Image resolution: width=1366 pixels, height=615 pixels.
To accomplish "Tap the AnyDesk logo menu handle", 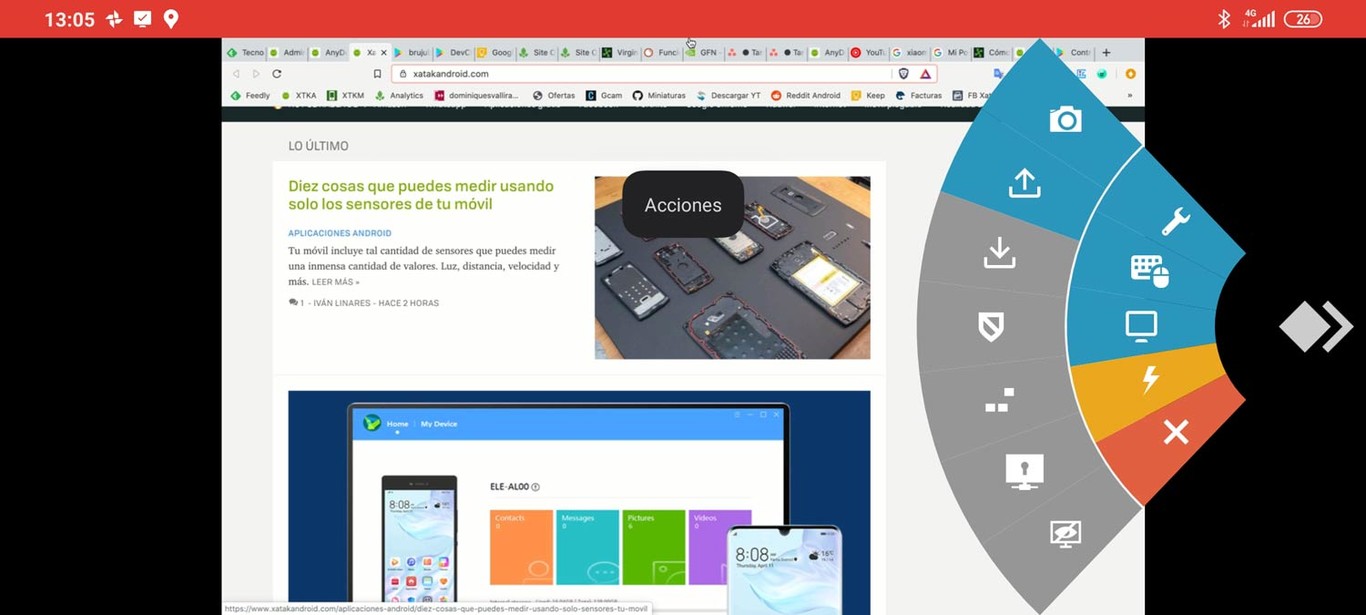I will [1315, 327].
